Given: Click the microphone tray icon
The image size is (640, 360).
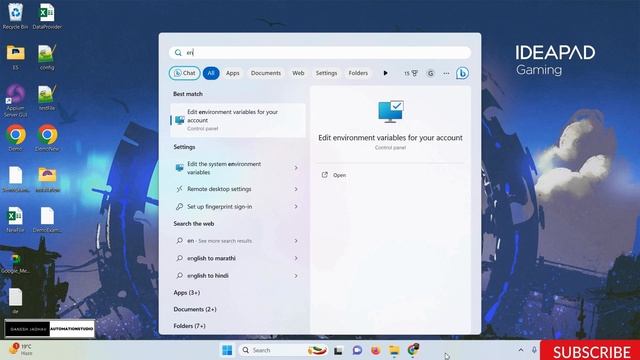Looking at the screenshot, I should (534, 350).
